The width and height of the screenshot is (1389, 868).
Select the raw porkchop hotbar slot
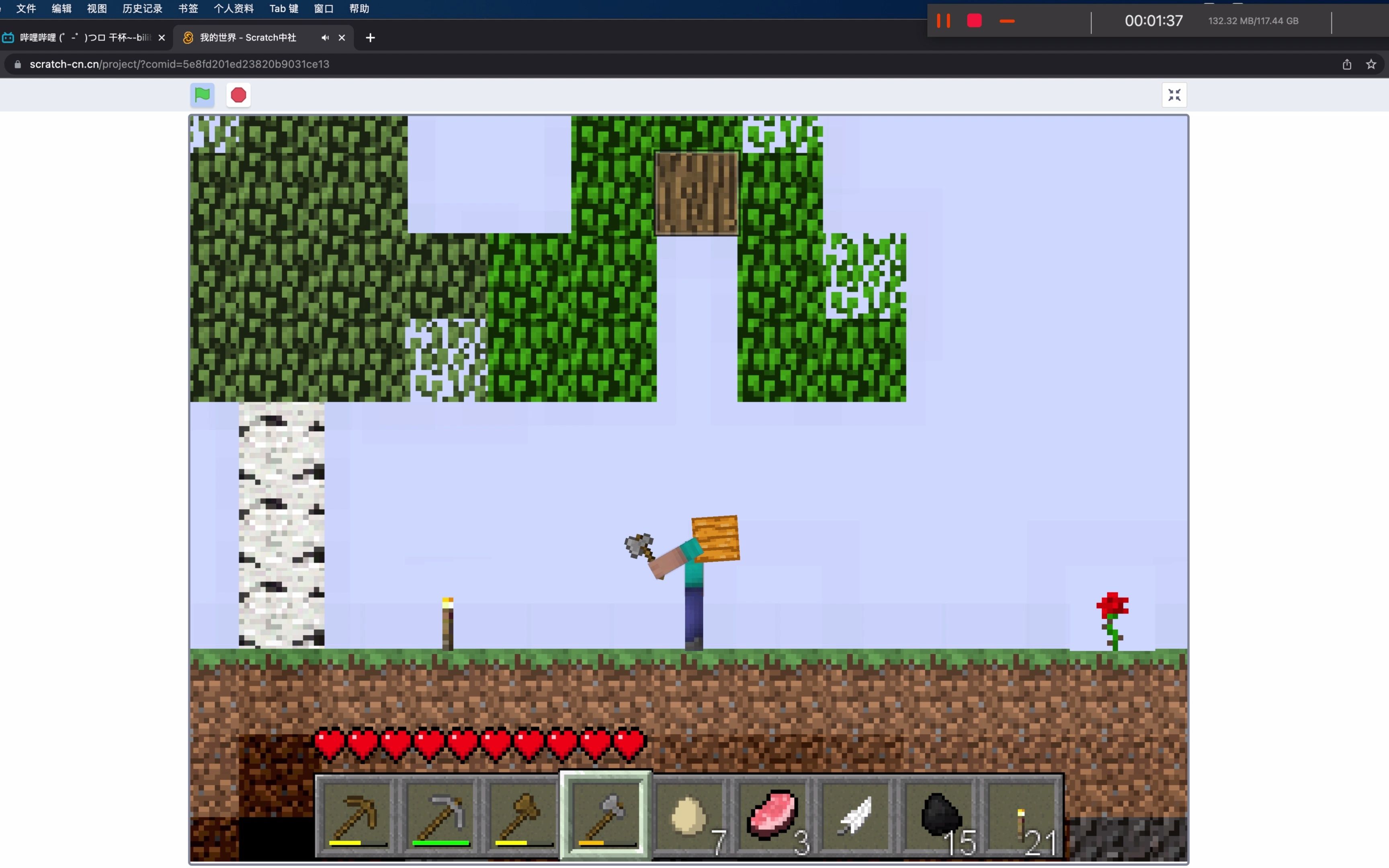772,815
